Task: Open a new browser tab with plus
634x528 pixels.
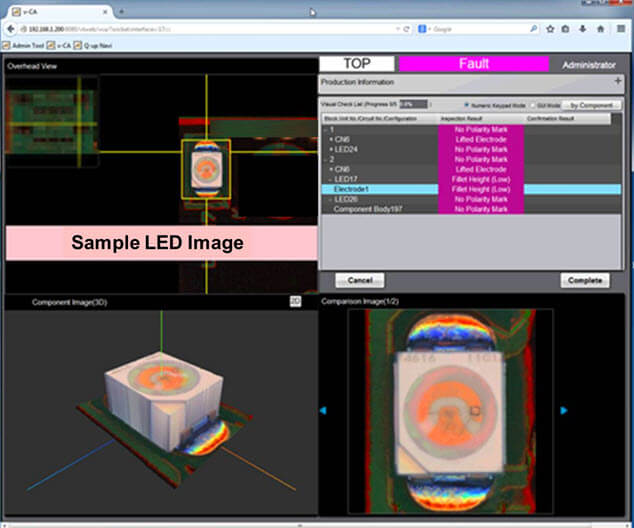Action: [122, 11]
